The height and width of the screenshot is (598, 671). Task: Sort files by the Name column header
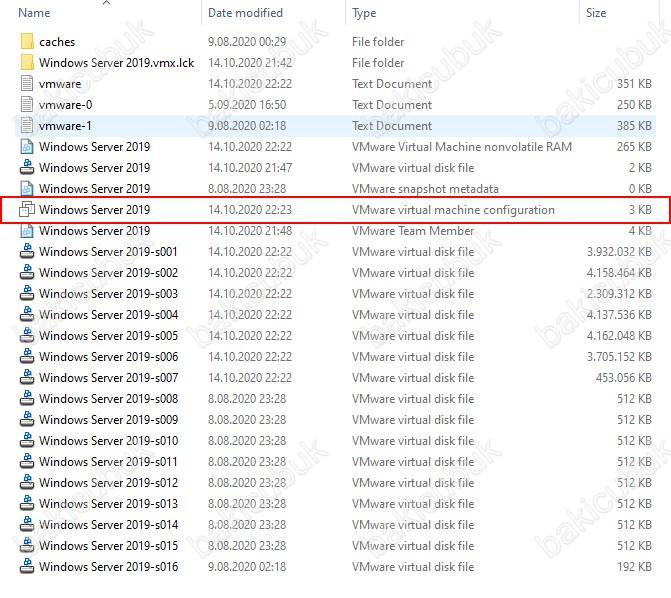click(x=34, y=13)
